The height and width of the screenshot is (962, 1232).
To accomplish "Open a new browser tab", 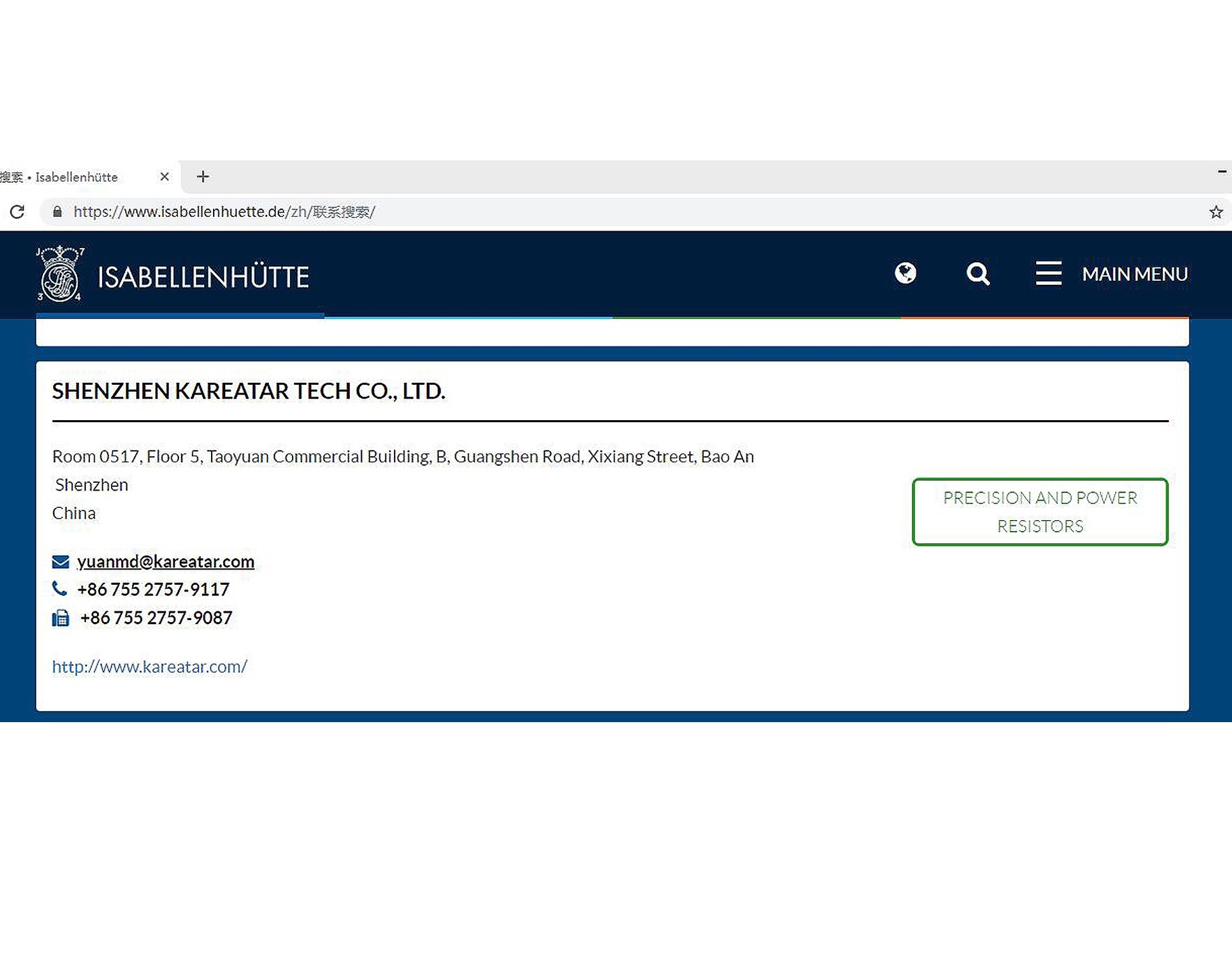I will [x=203, y=177].
